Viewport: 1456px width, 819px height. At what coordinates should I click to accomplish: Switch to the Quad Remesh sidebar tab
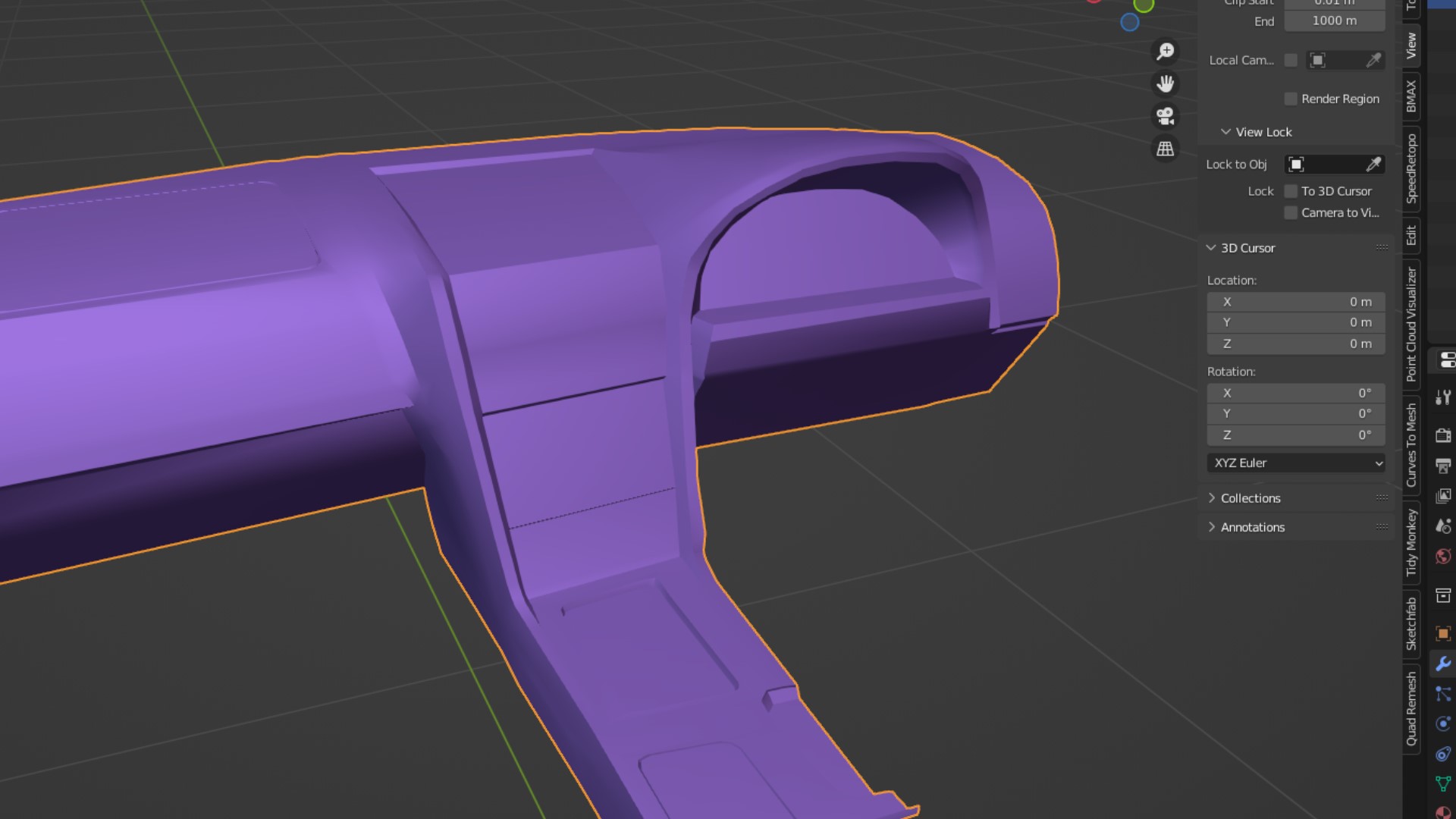coord(1411,708)
